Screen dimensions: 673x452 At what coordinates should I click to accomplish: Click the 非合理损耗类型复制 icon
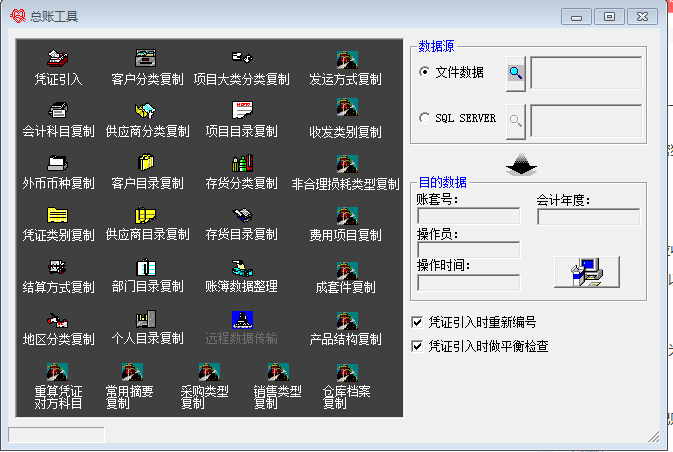347,164
